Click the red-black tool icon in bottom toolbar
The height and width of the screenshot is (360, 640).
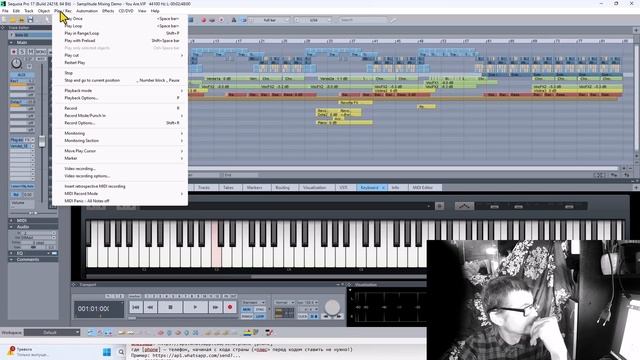point(269,333)
